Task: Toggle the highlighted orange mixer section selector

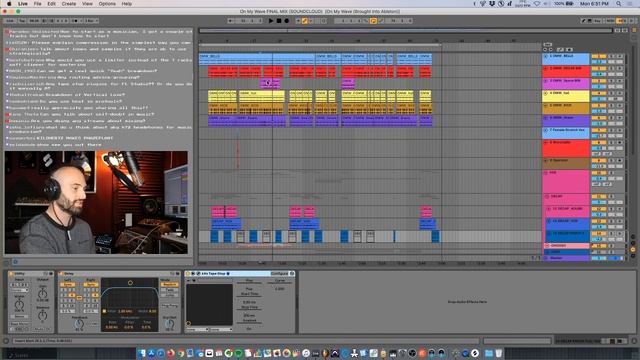Action: point(633,249)
